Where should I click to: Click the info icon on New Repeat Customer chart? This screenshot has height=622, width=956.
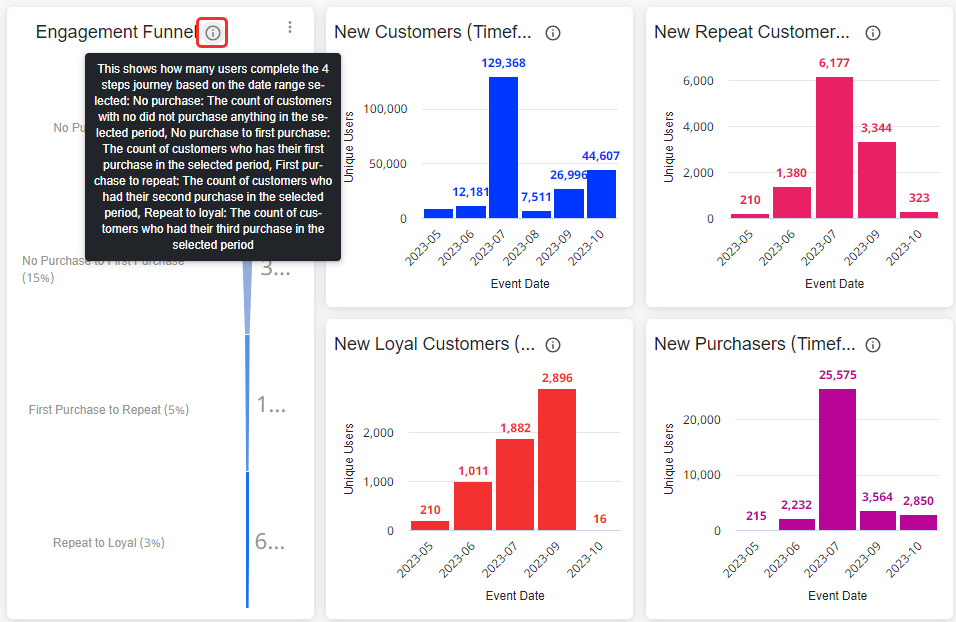click(x=872, y=32)
